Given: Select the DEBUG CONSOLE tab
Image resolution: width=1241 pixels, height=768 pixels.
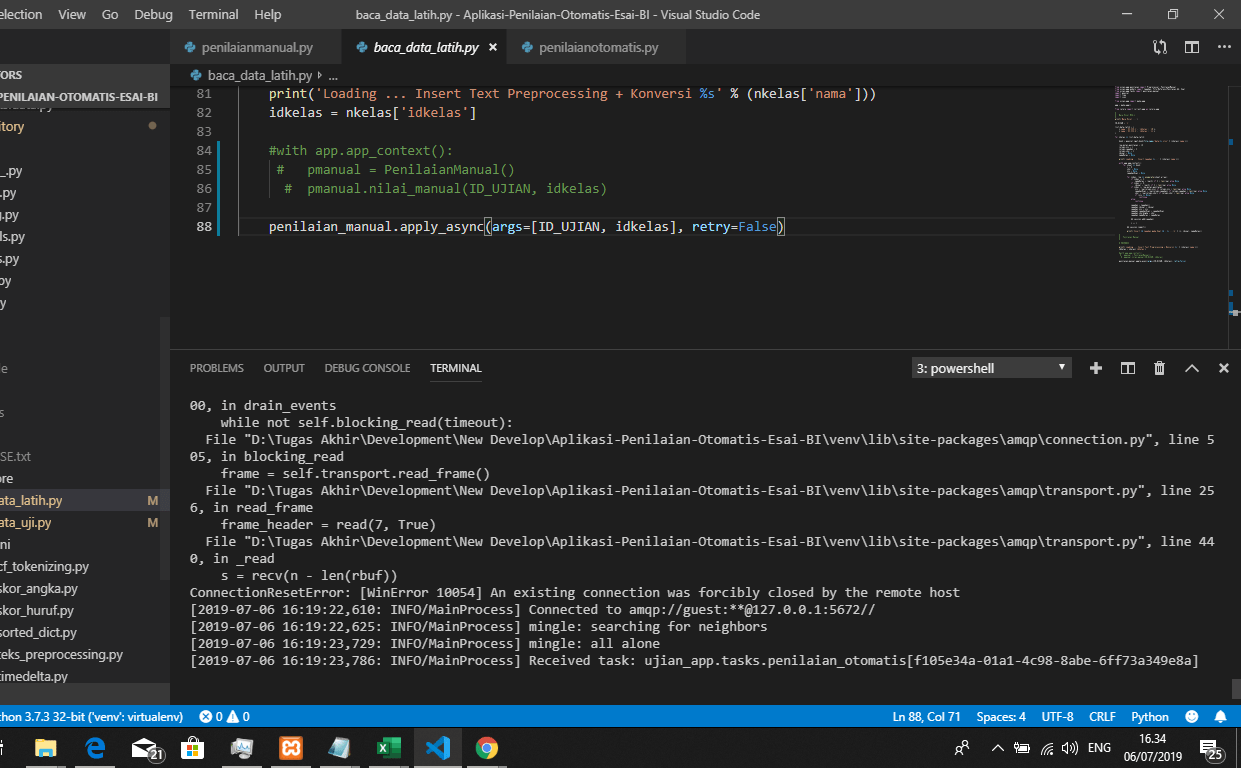Looking at the screenshot, I should coord(367,368).
